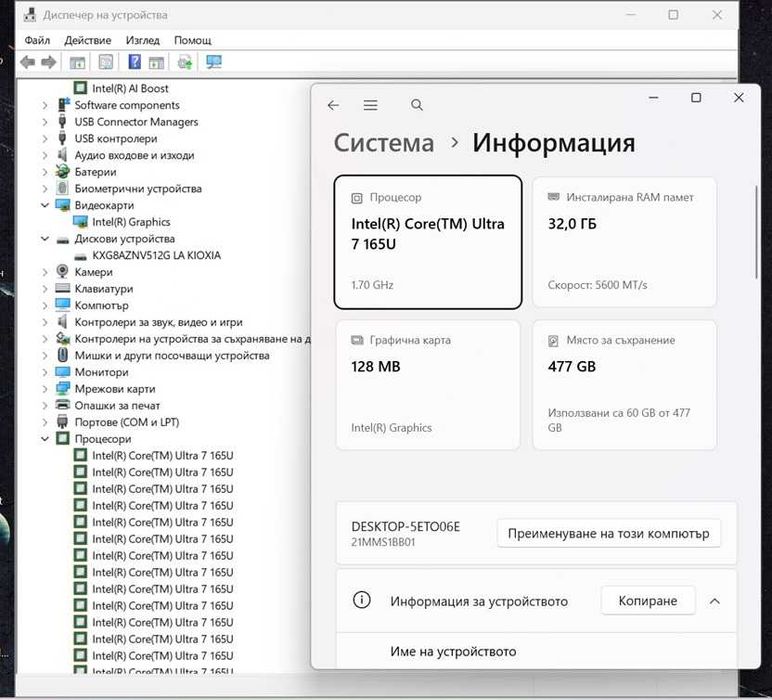Click the Properties icon in Device Manager toolbar
This screenshot has height=700, width=772.
[x=105, y=62]
